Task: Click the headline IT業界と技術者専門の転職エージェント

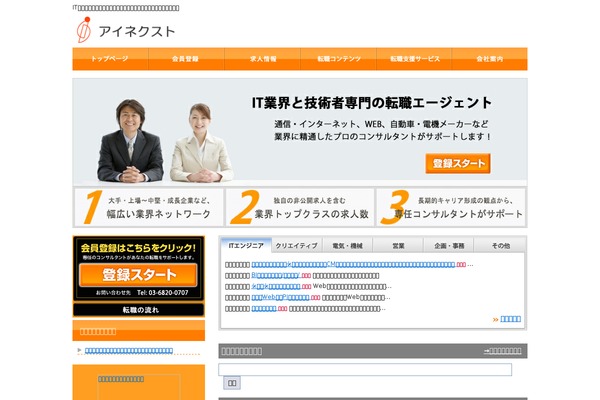Action: click(x=372, y=103)
